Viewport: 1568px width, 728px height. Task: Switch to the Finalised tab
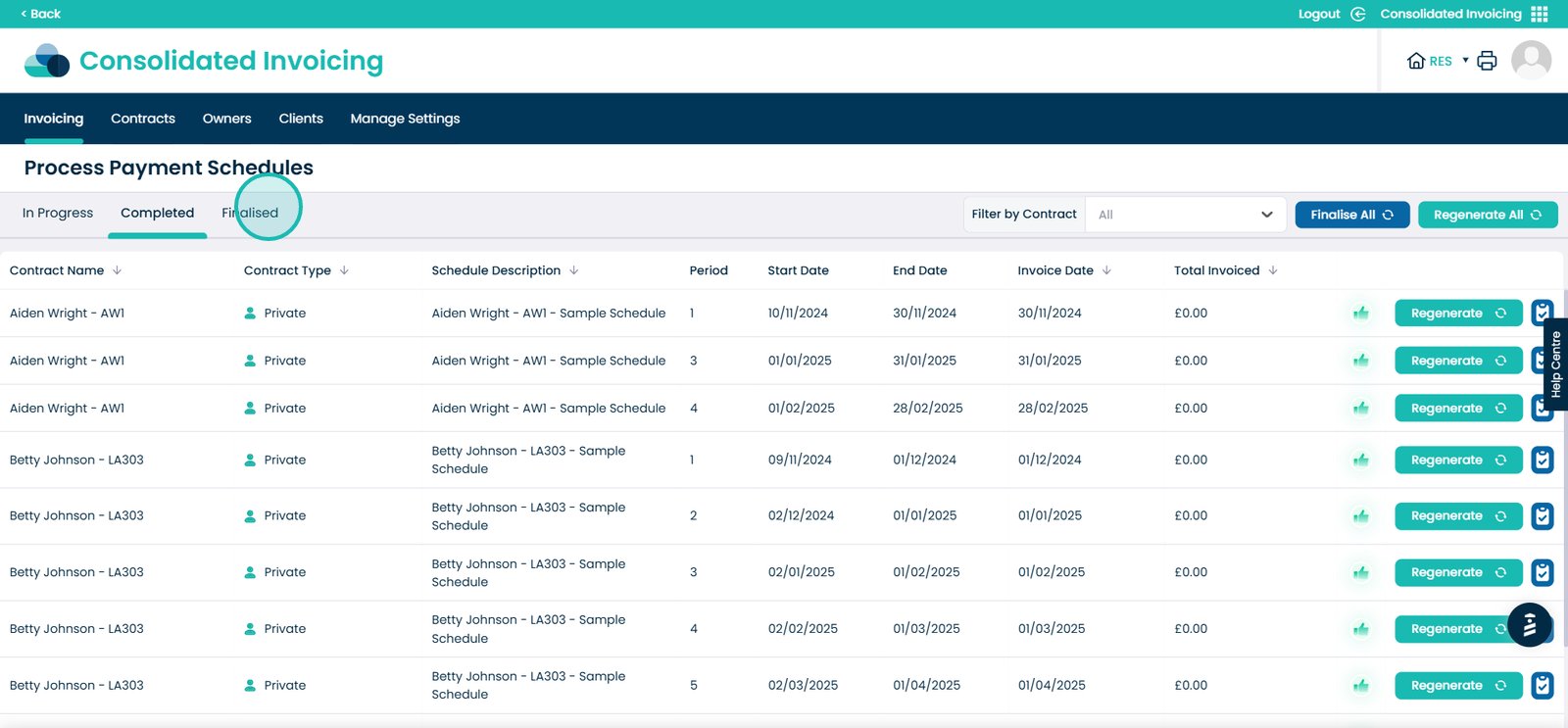tap(250, 213)
